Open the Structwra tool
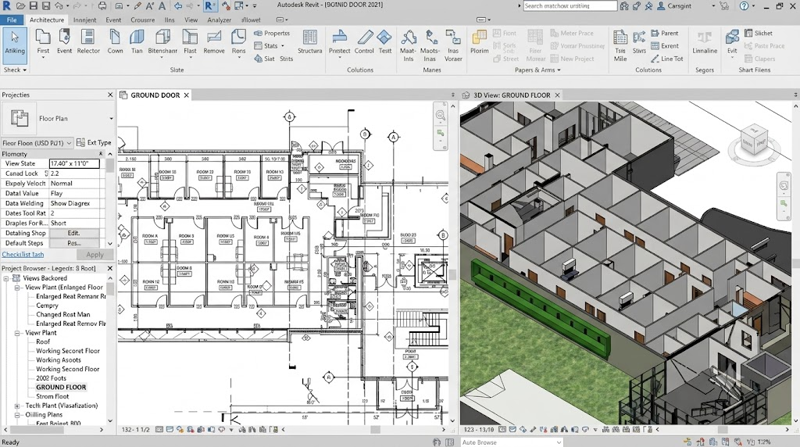 tap(310, 42)
